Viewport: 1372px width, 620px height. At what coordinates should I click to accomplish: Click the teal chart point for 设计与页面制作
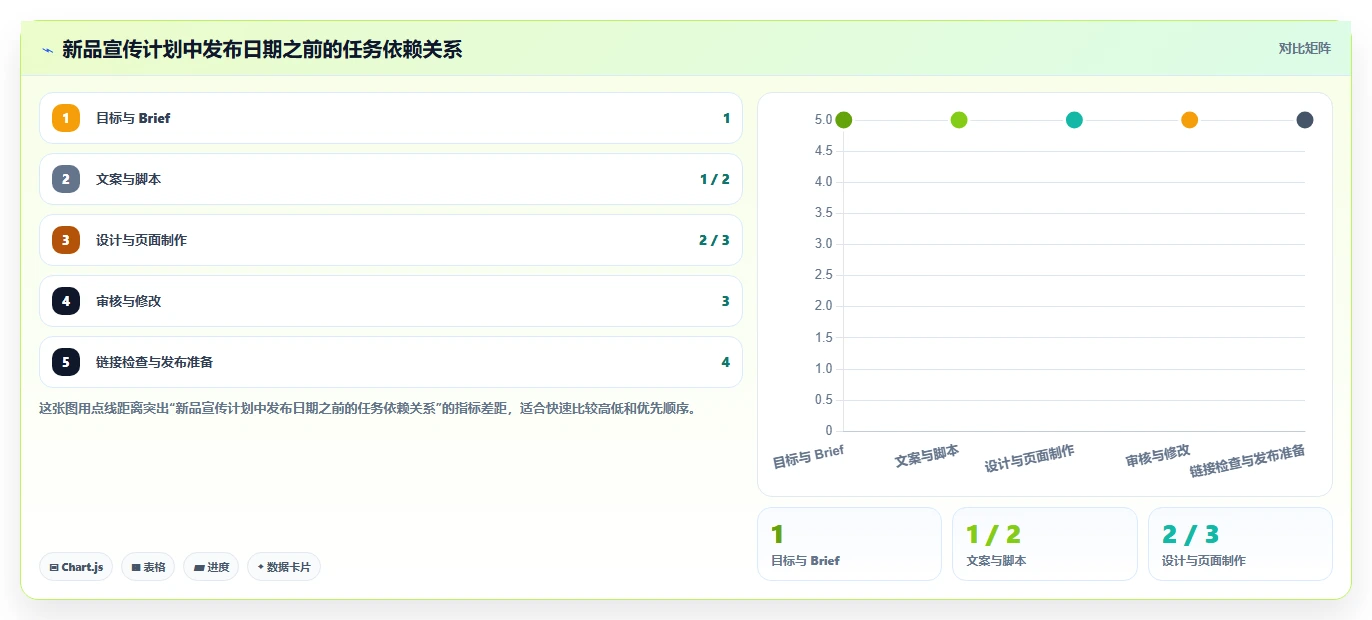[1074, 120]
